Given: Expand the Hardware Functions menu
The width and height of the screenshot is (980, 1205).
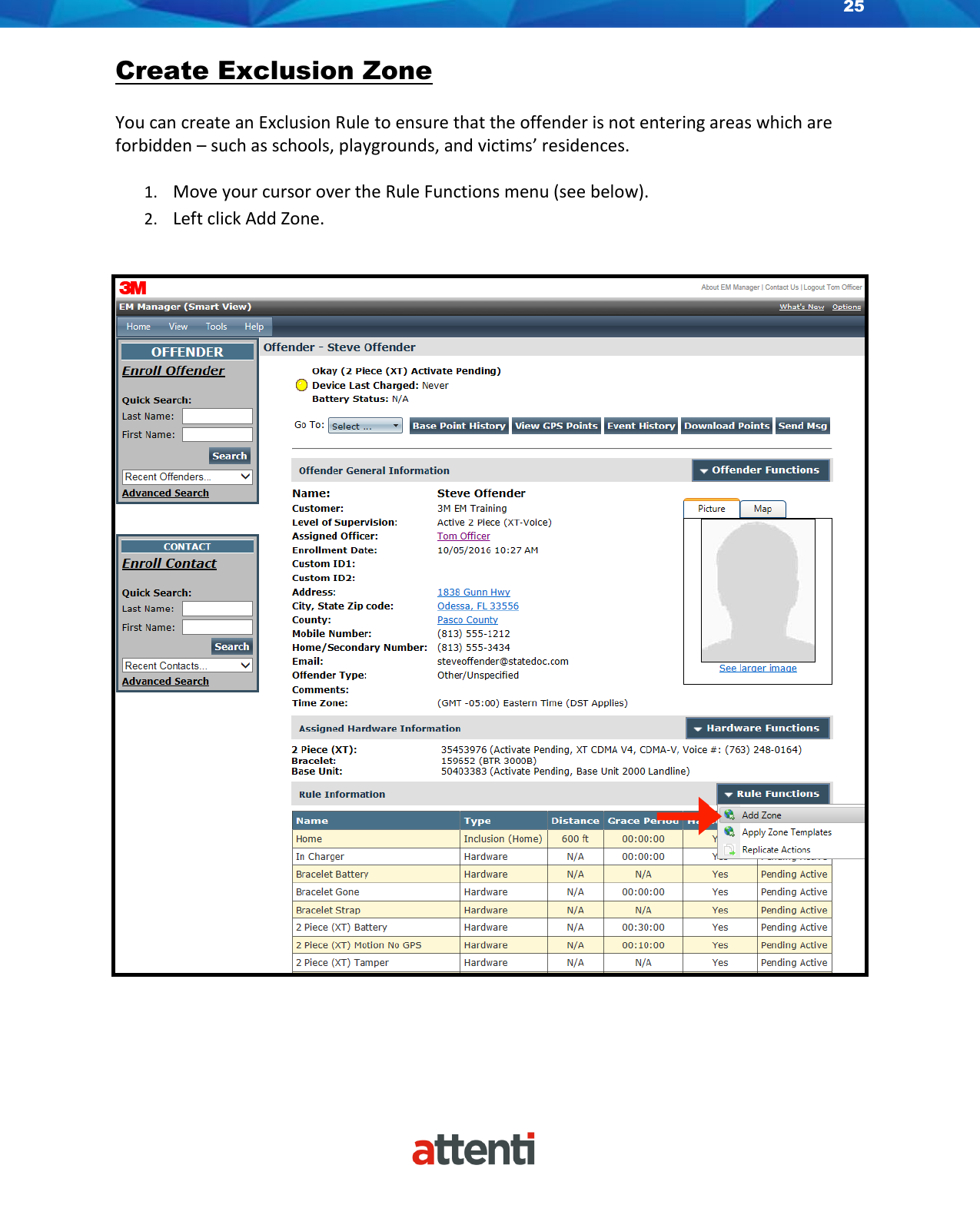Looking at the screenshot, I should [x=757, y=728].
